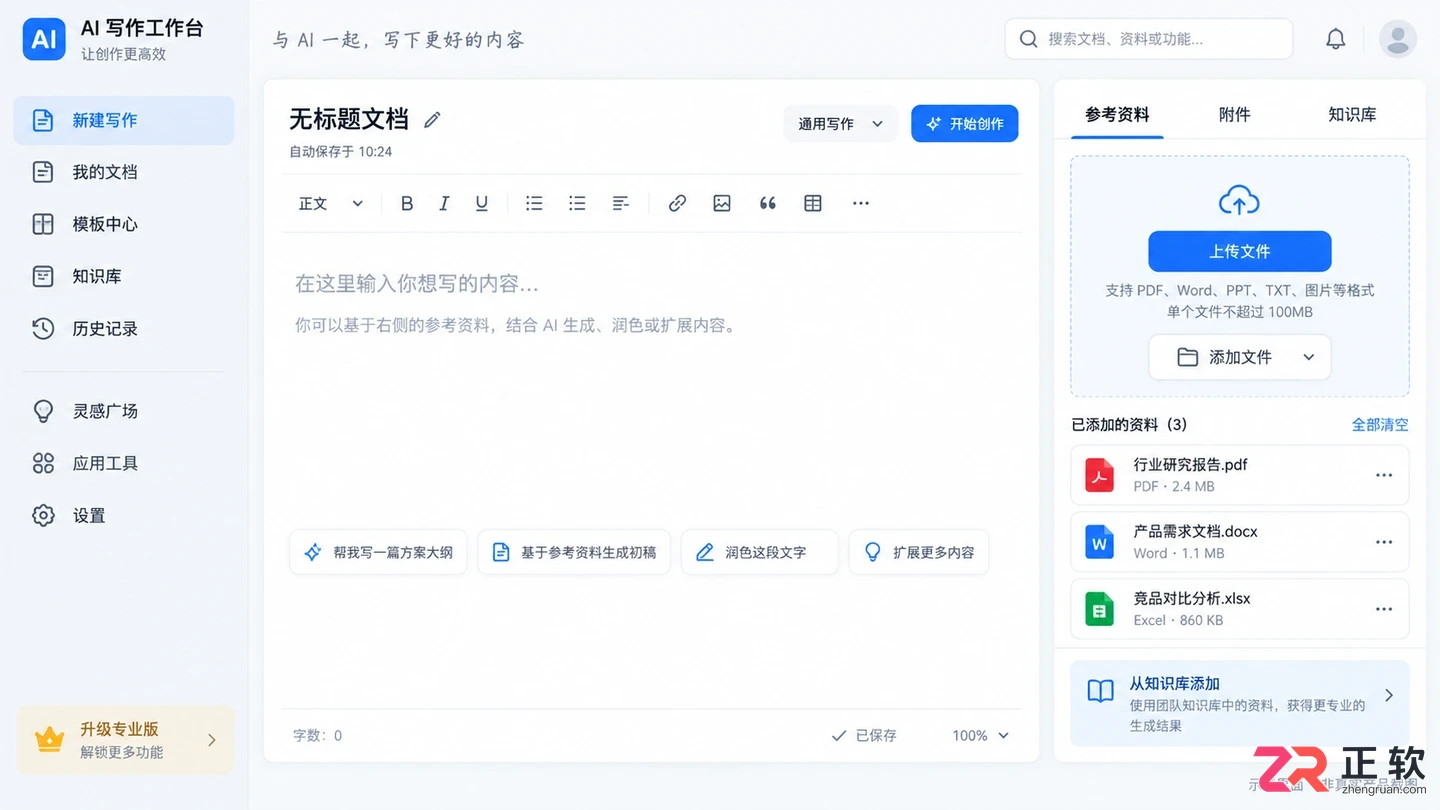Open more toolbar options ellipsis
Viewport: 1440px width, 810px height.
(x=861, y=203)
